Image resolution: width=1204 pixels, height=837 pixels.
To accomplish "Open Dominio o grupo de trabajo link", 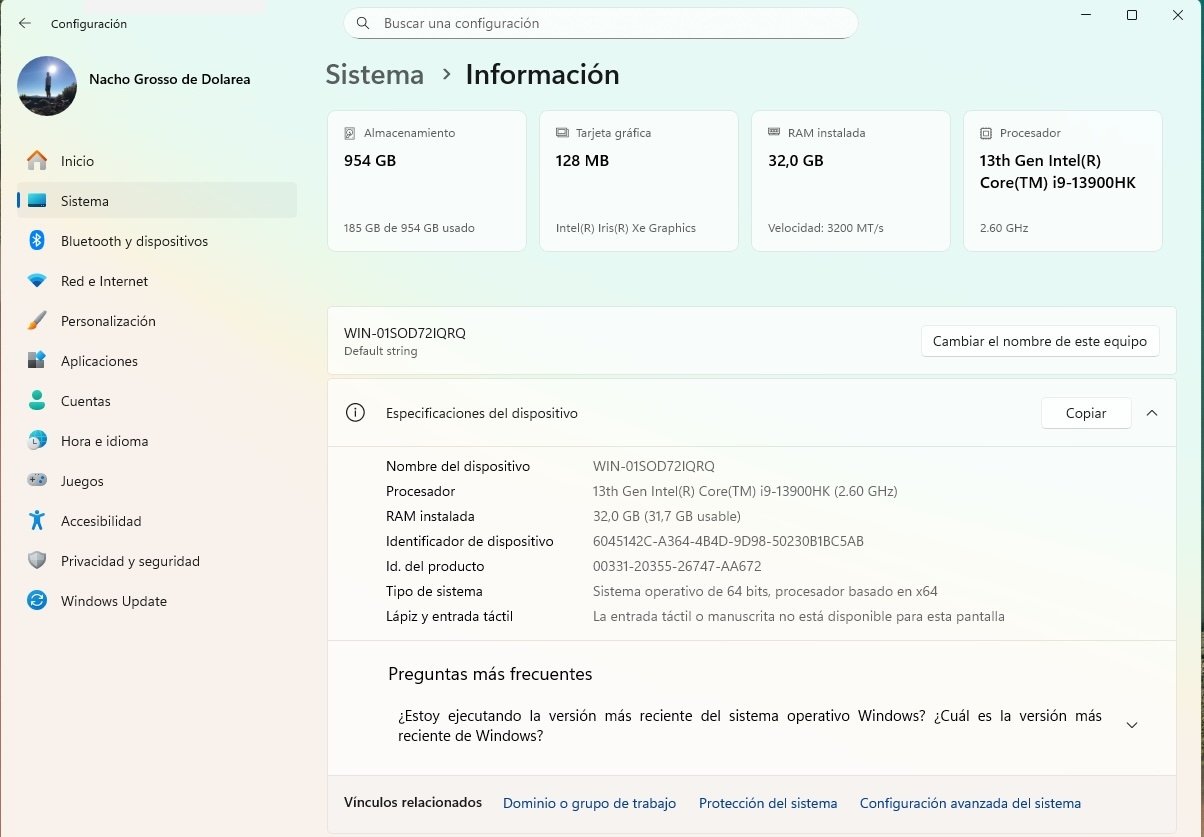I will click(x=589, y=803).
